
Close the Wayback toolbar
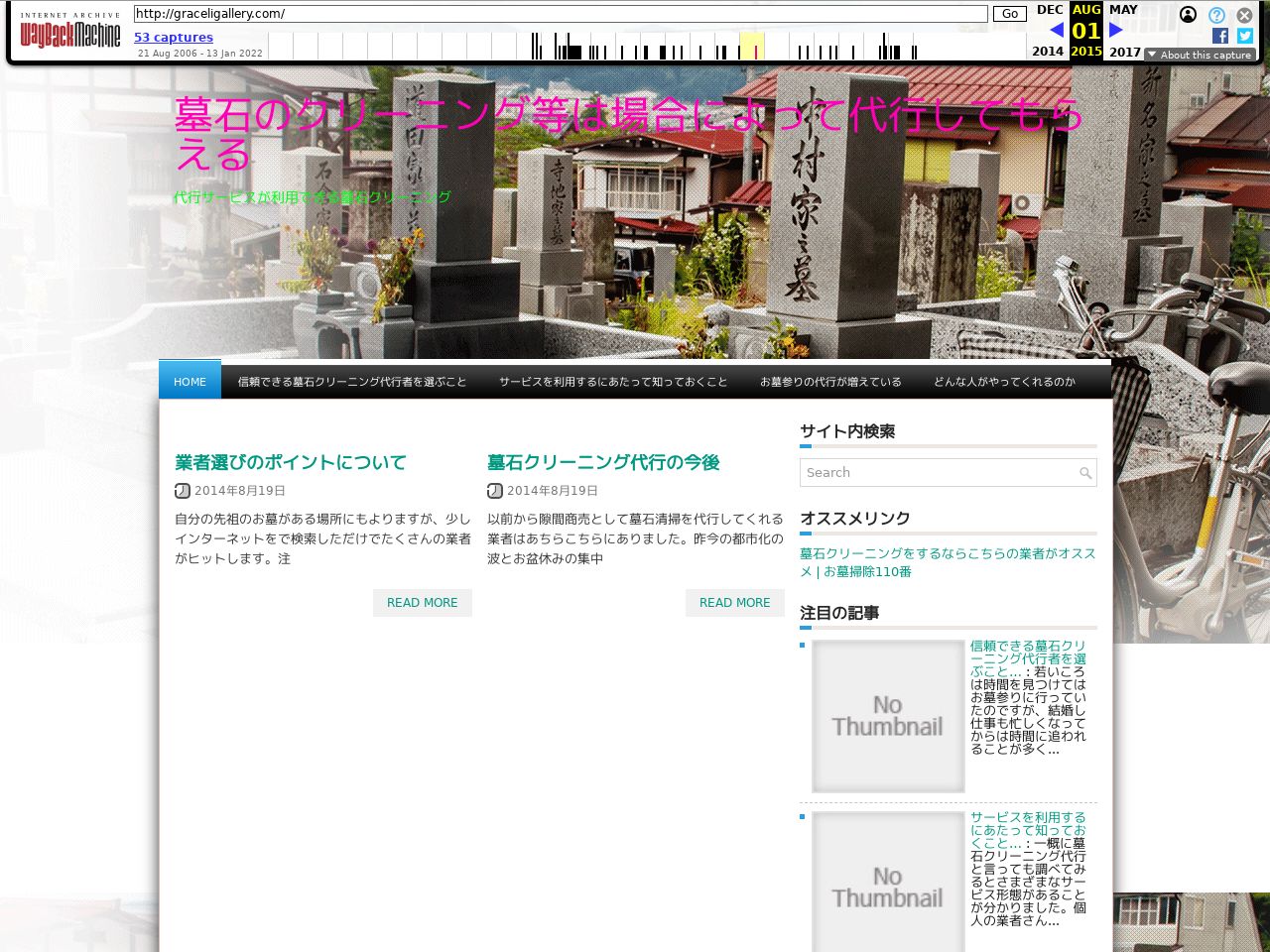[x=1244, y=15]
